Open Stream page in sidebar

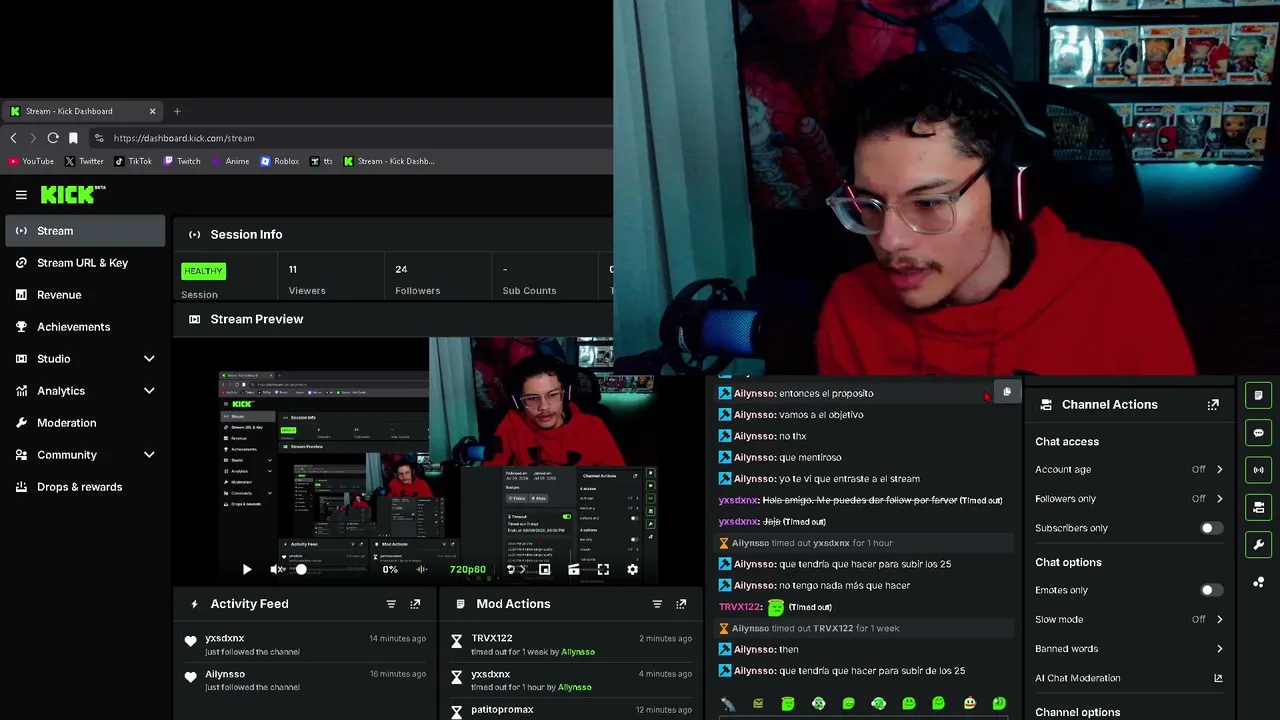pyautogui.click(x=85, y=231)
